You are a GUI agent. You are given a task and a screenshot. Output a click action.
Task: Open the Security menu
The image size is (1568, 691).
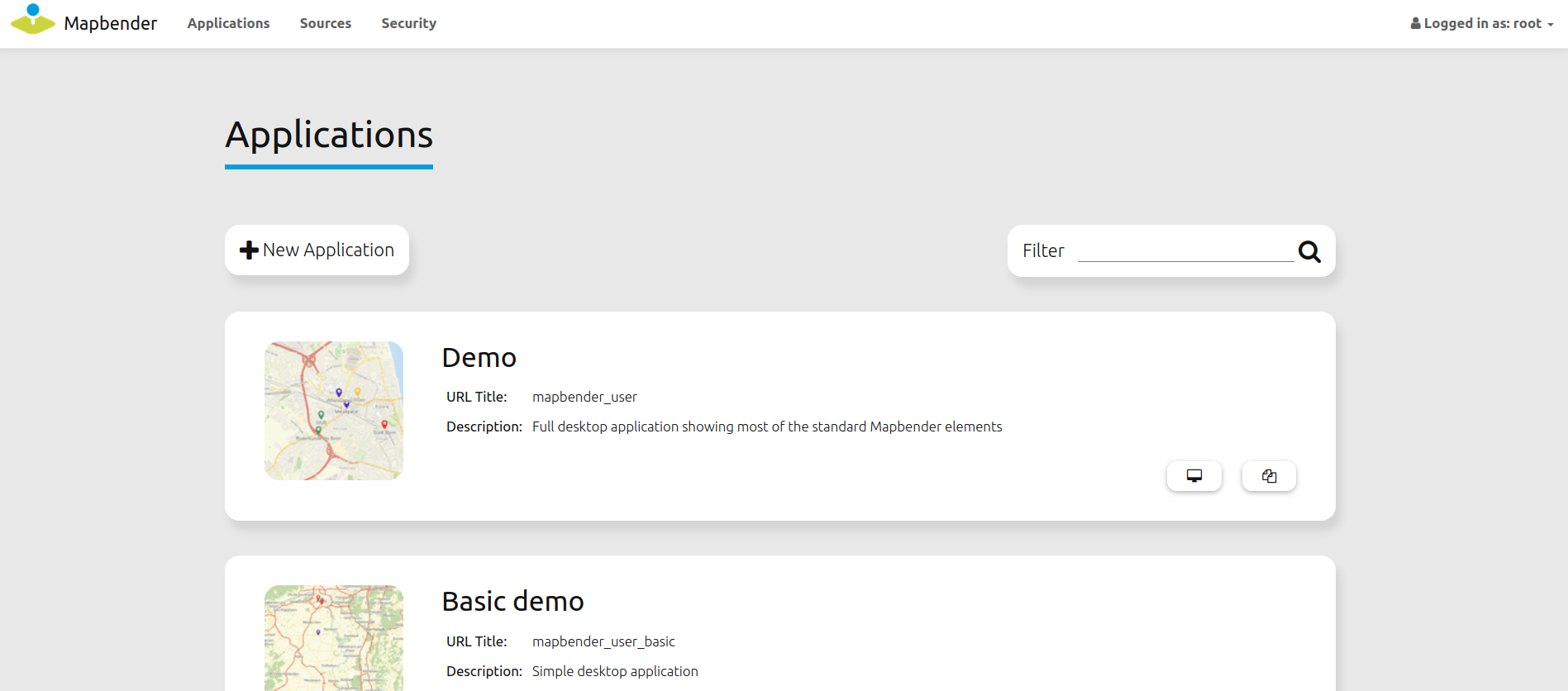coord(408,24)
